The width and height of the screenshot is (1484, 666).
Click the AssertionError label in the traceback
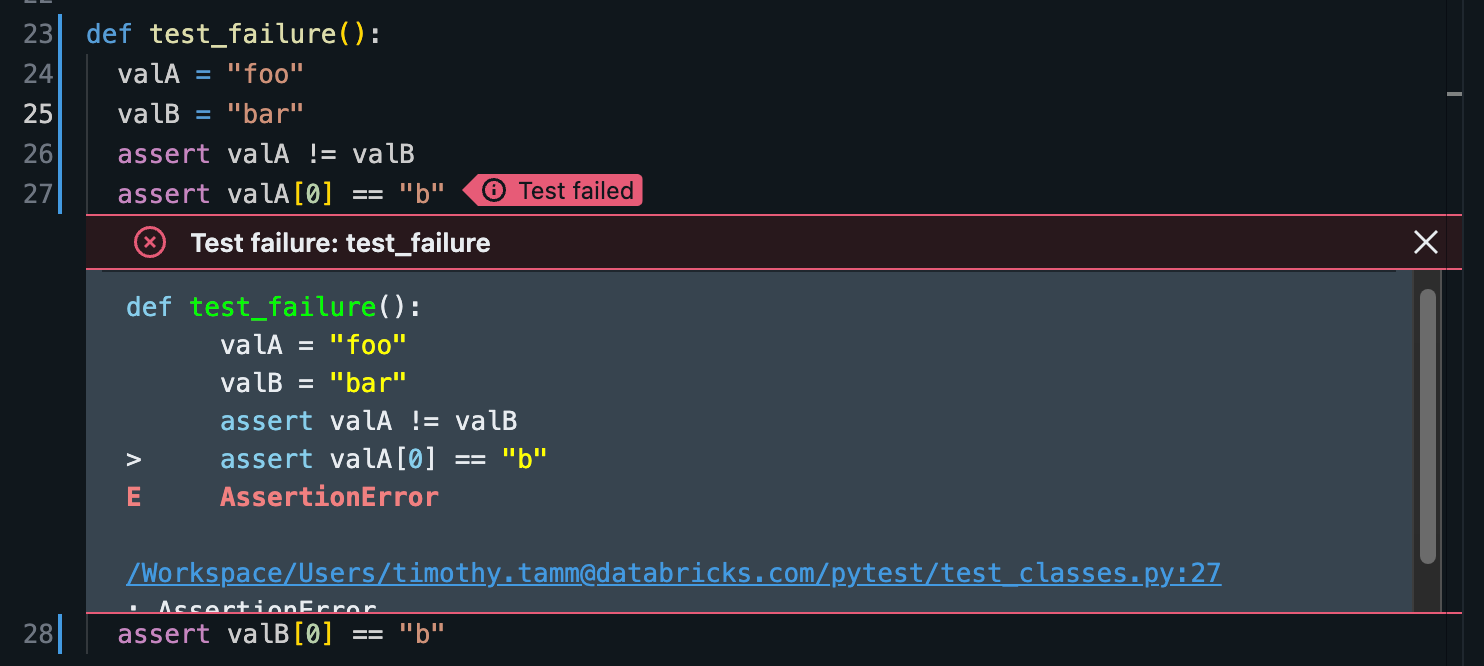330,496
